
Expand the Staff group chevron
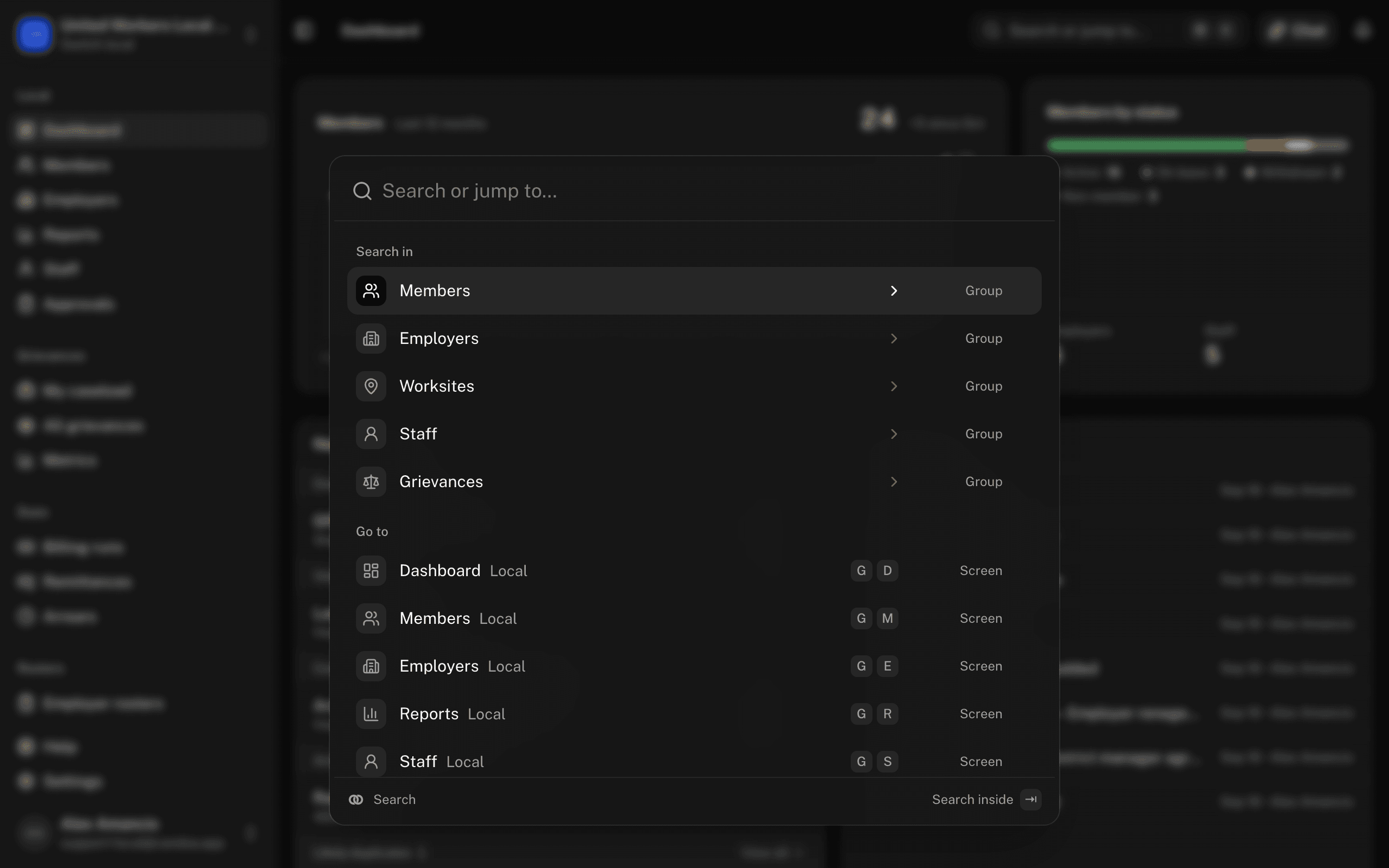pos(894,433)
